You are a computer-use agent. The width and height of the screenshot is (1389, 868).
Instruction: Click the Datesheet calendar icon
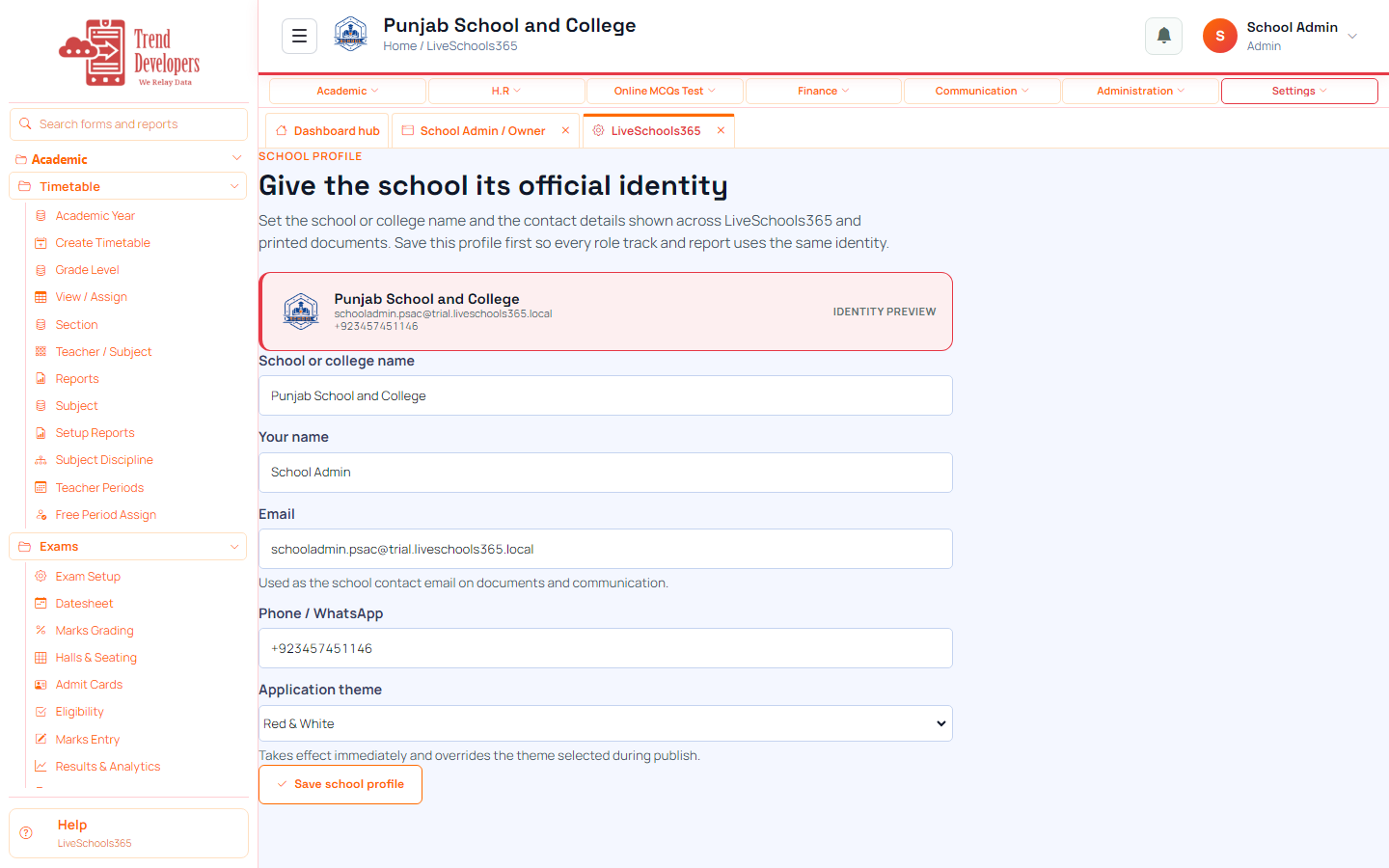pos(41,604)
